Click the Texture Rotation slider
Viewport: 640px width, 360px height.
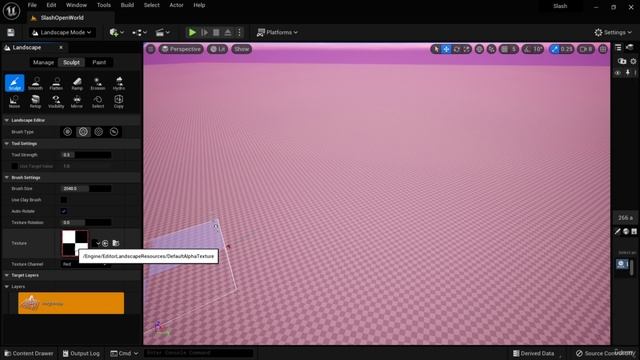click(x=86, y=222)
